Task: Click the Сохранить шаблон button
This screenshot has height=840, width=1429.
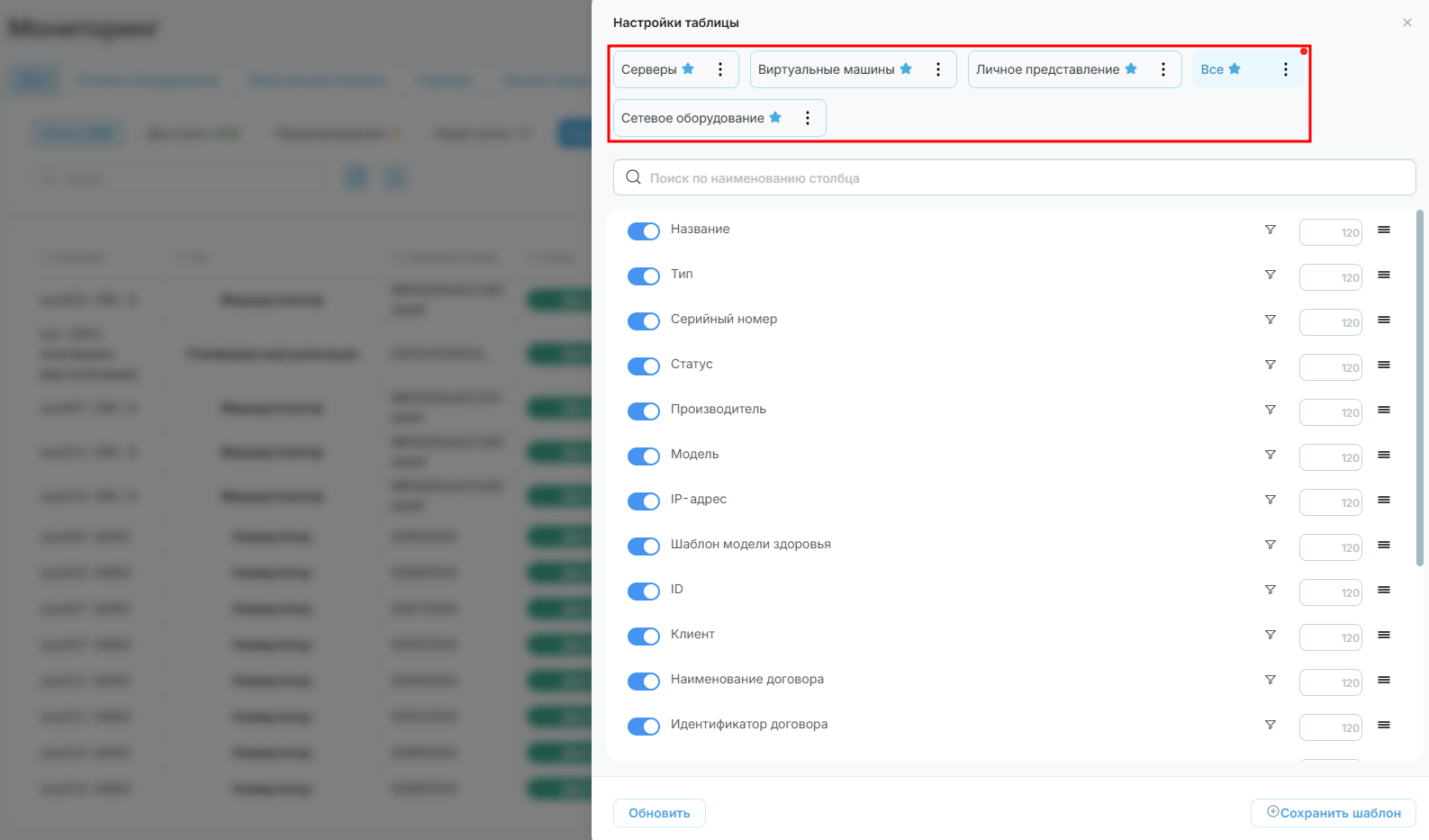Action: 1334,813
